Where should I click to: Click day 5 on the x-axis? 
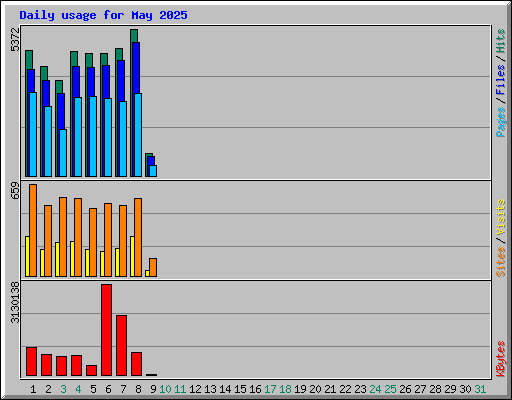(93, 389)
